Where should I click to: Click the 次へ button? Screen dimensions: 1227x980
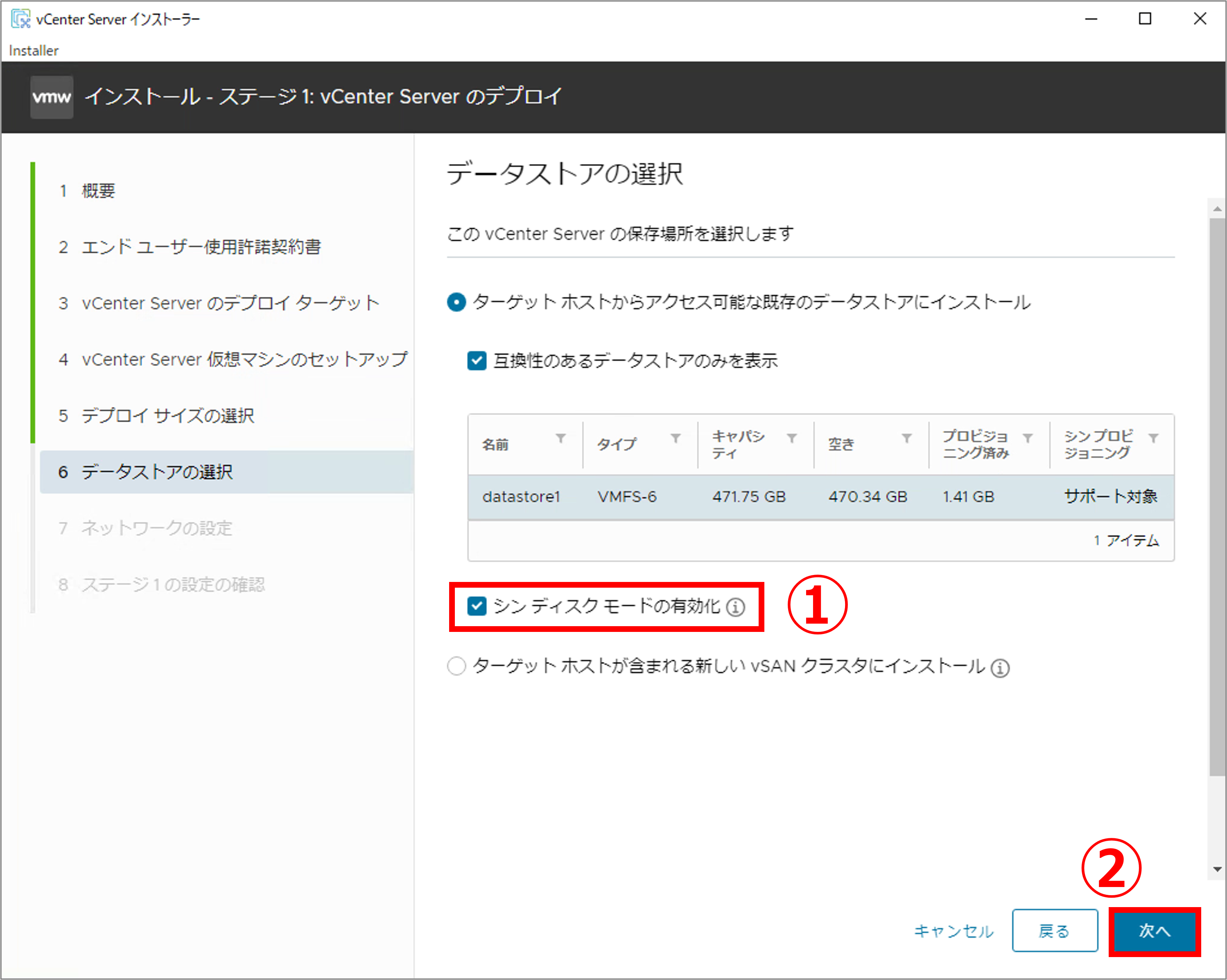[1155, 931]
